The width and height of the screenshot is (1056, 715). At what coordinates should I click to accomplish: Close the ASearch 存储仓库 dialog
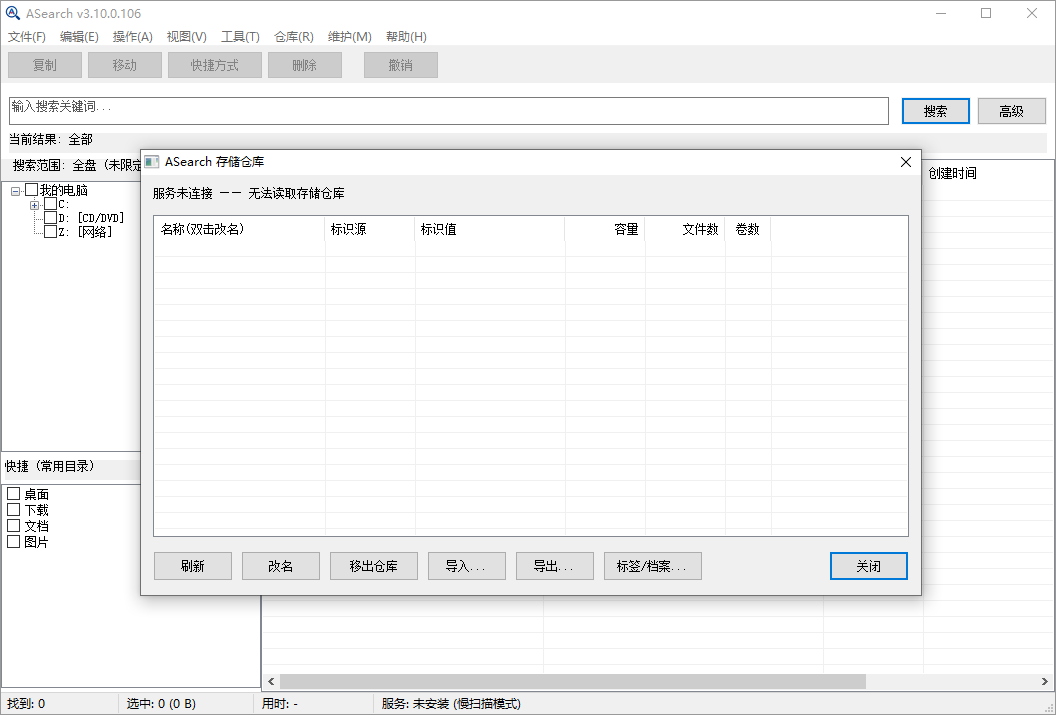coord(906,162)
